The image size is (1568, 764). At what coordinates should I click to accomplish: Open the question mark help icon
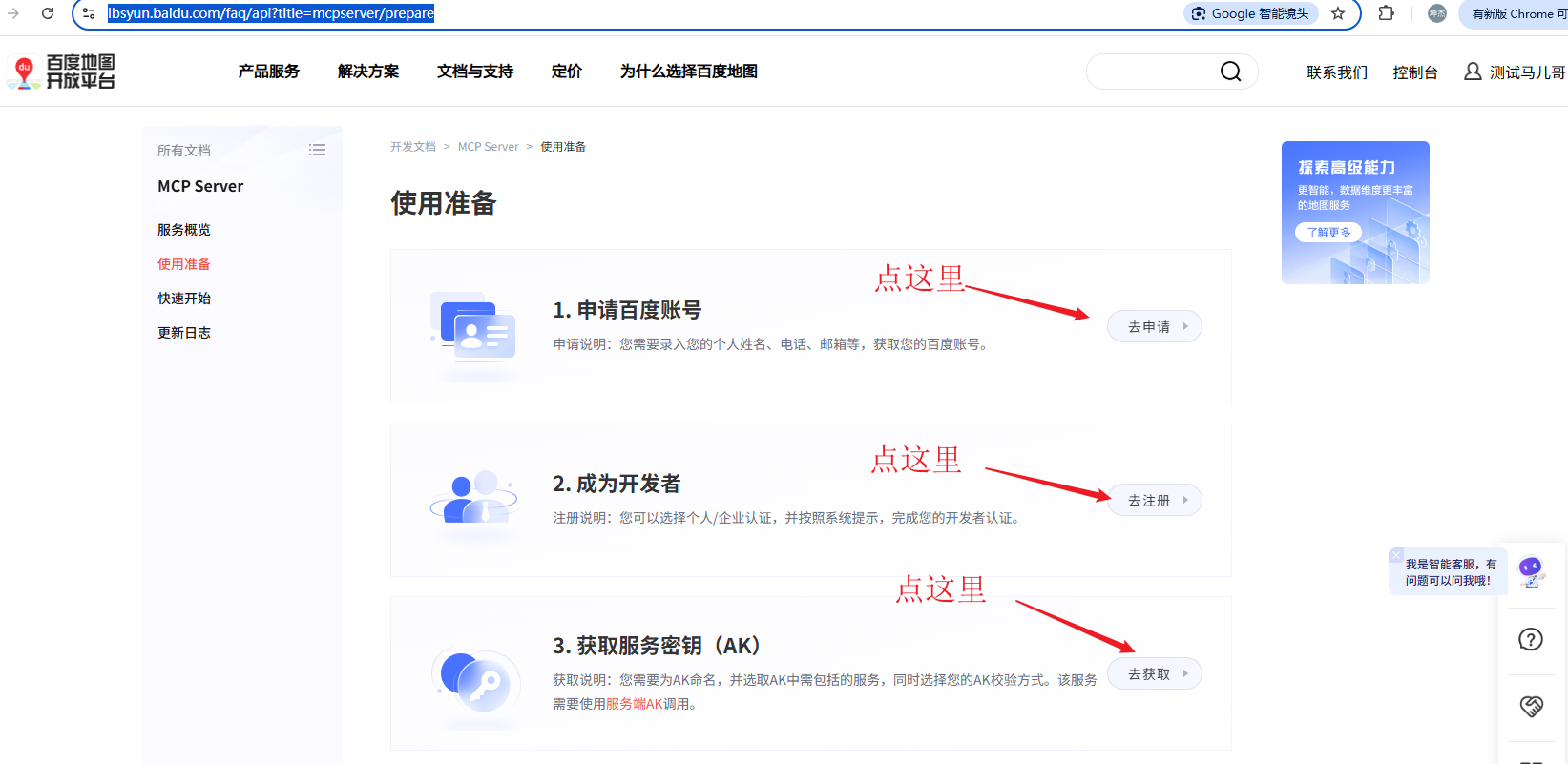1531,639
